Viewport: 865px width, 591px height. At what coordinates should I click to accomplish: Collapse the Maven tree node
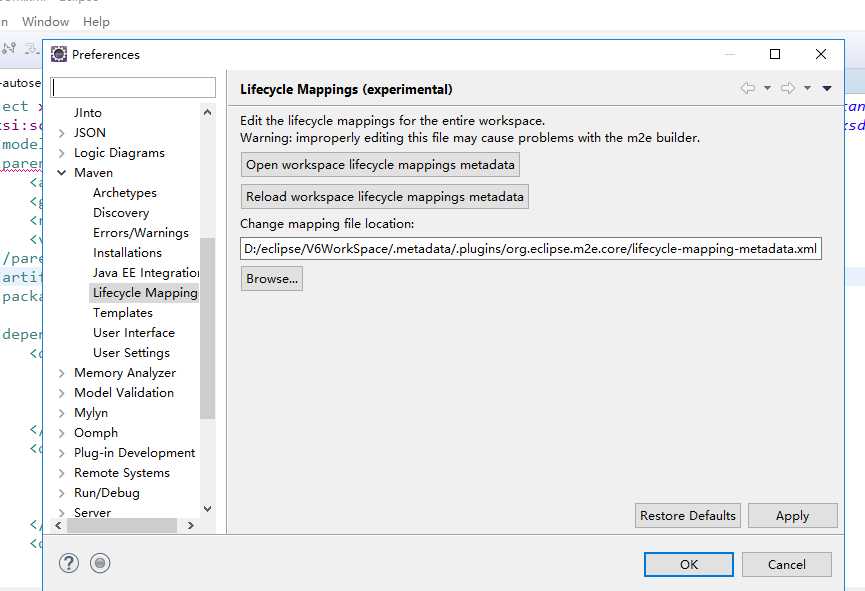point(61,173)
